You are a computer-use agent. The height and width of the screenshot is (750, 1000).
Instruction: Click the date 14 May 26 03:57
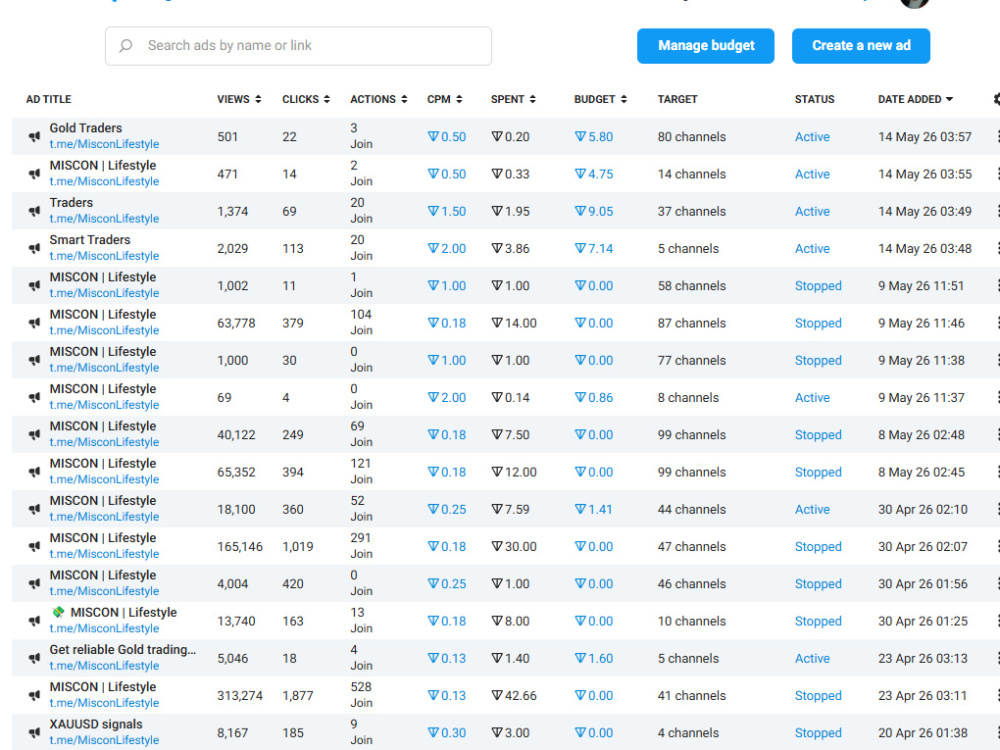point(925,136)
